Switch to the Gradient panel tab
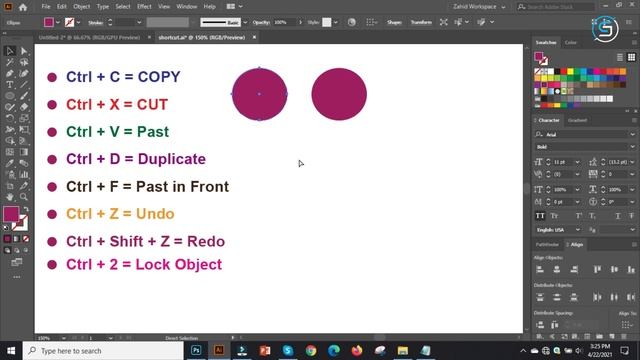Viewport: 640px width, 360px height. pos(577,120)
